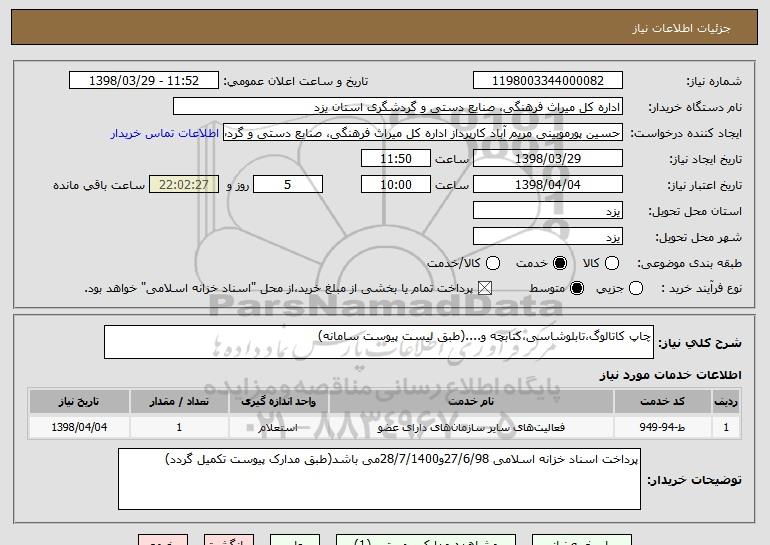Click the buyer notes box about اسناد خزانه
Screen dimensions: 770x545
379,479
